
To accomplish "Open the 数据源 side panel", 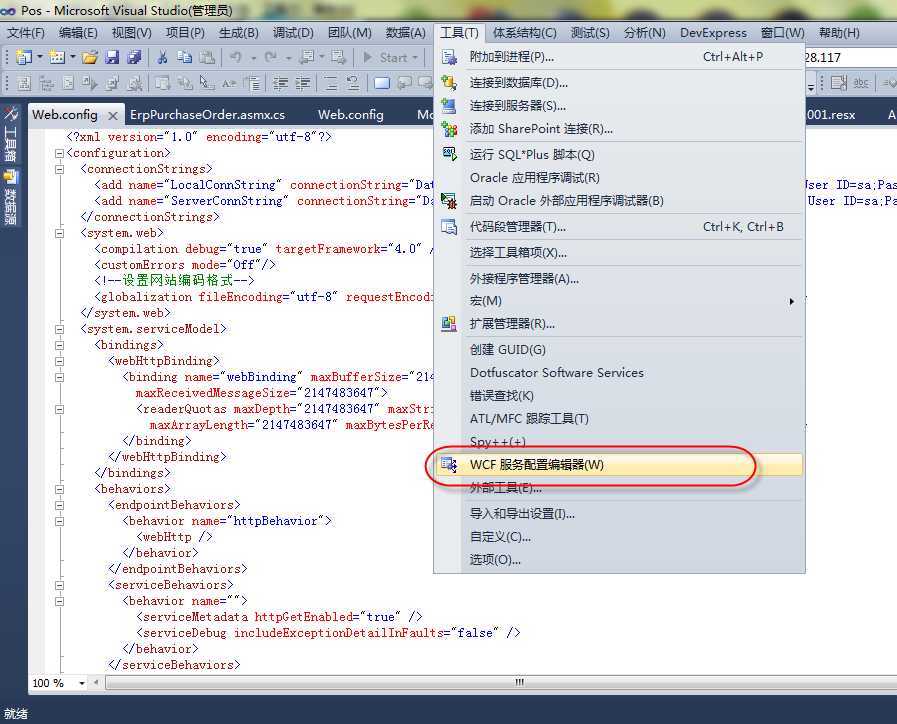I will [x=11, y=198].
